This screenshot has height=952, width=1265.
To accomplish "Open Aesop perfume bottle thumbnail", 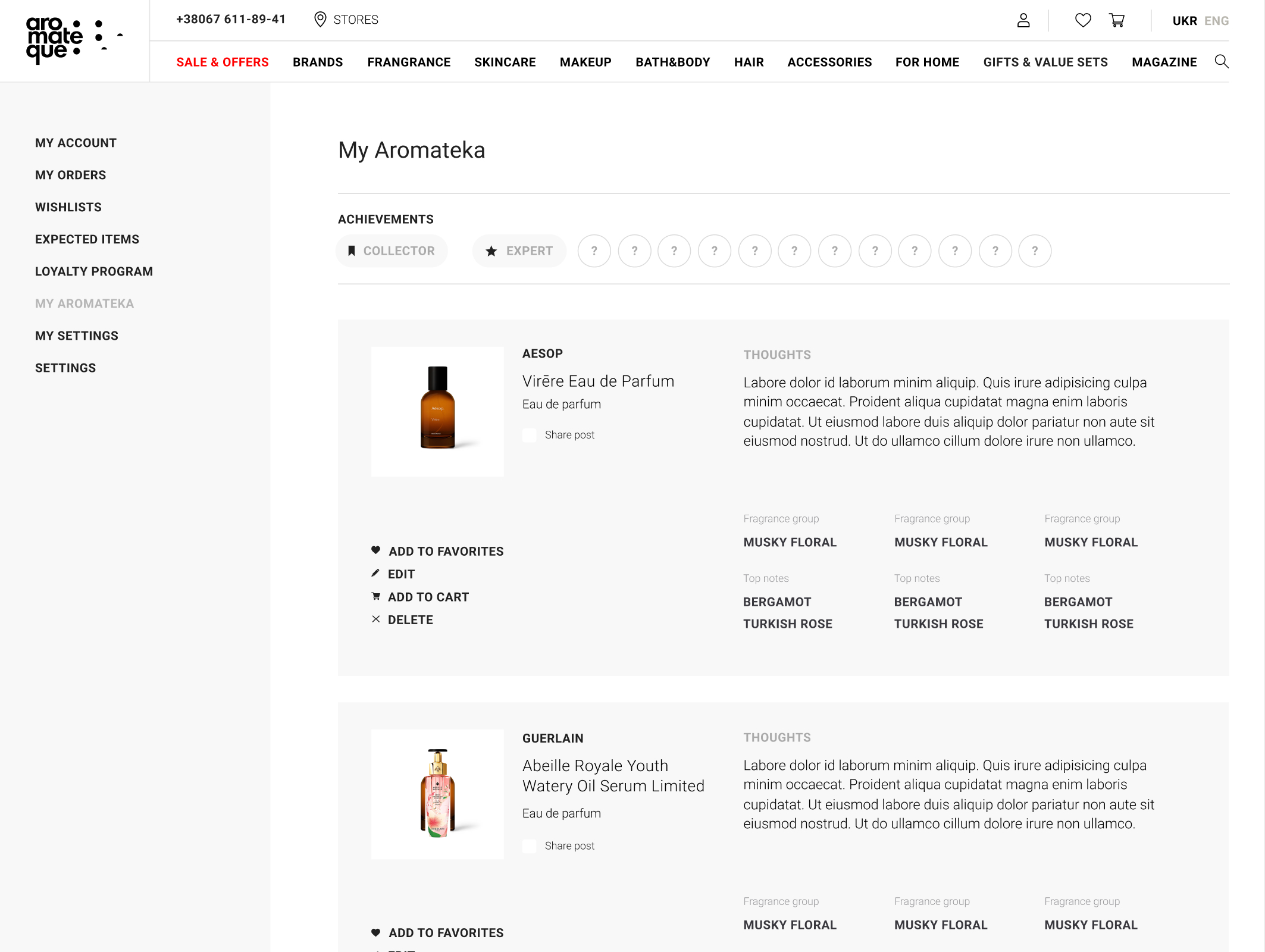I will 437,411.
